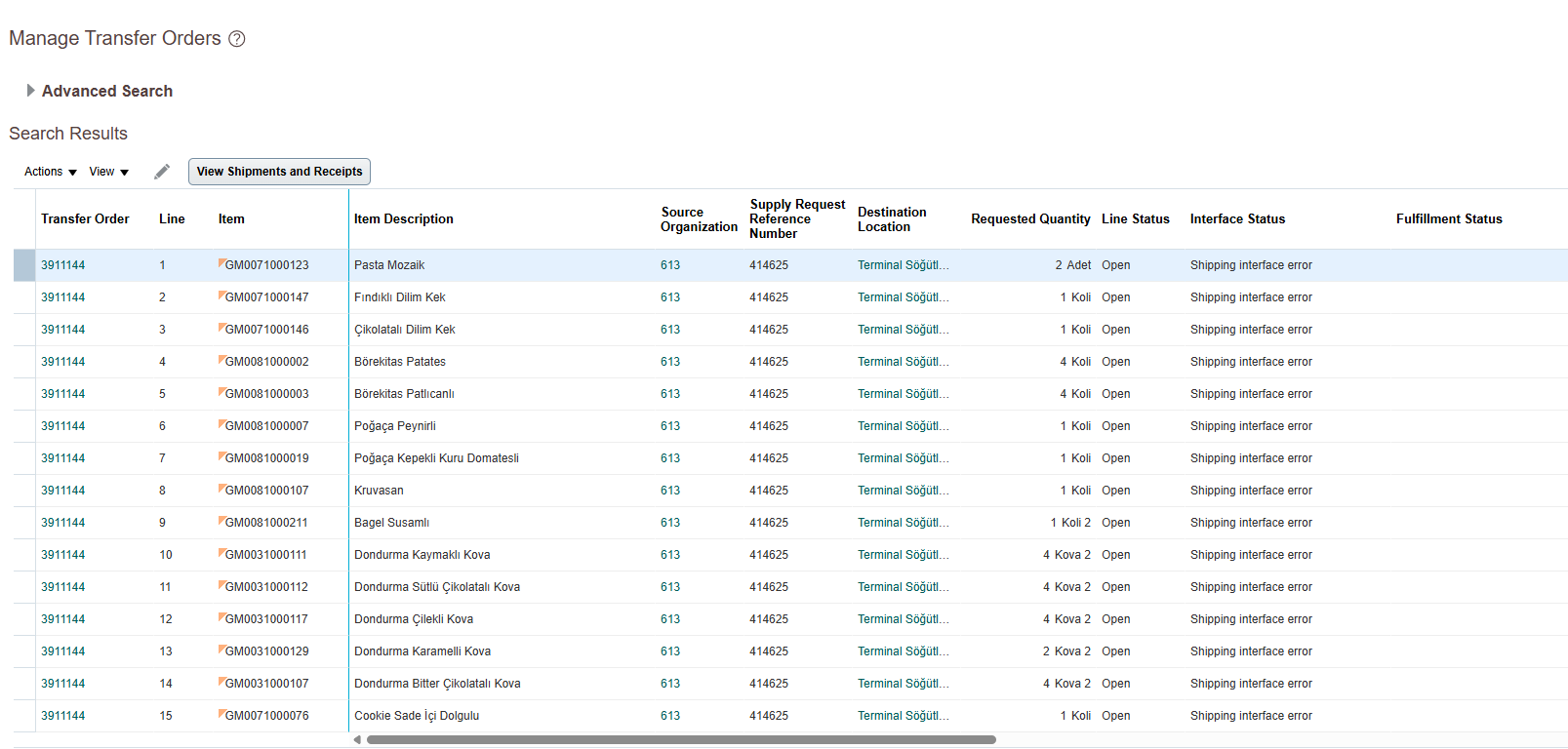
Task: Click Requested Quantity column header
Action: coord(1030,219)
